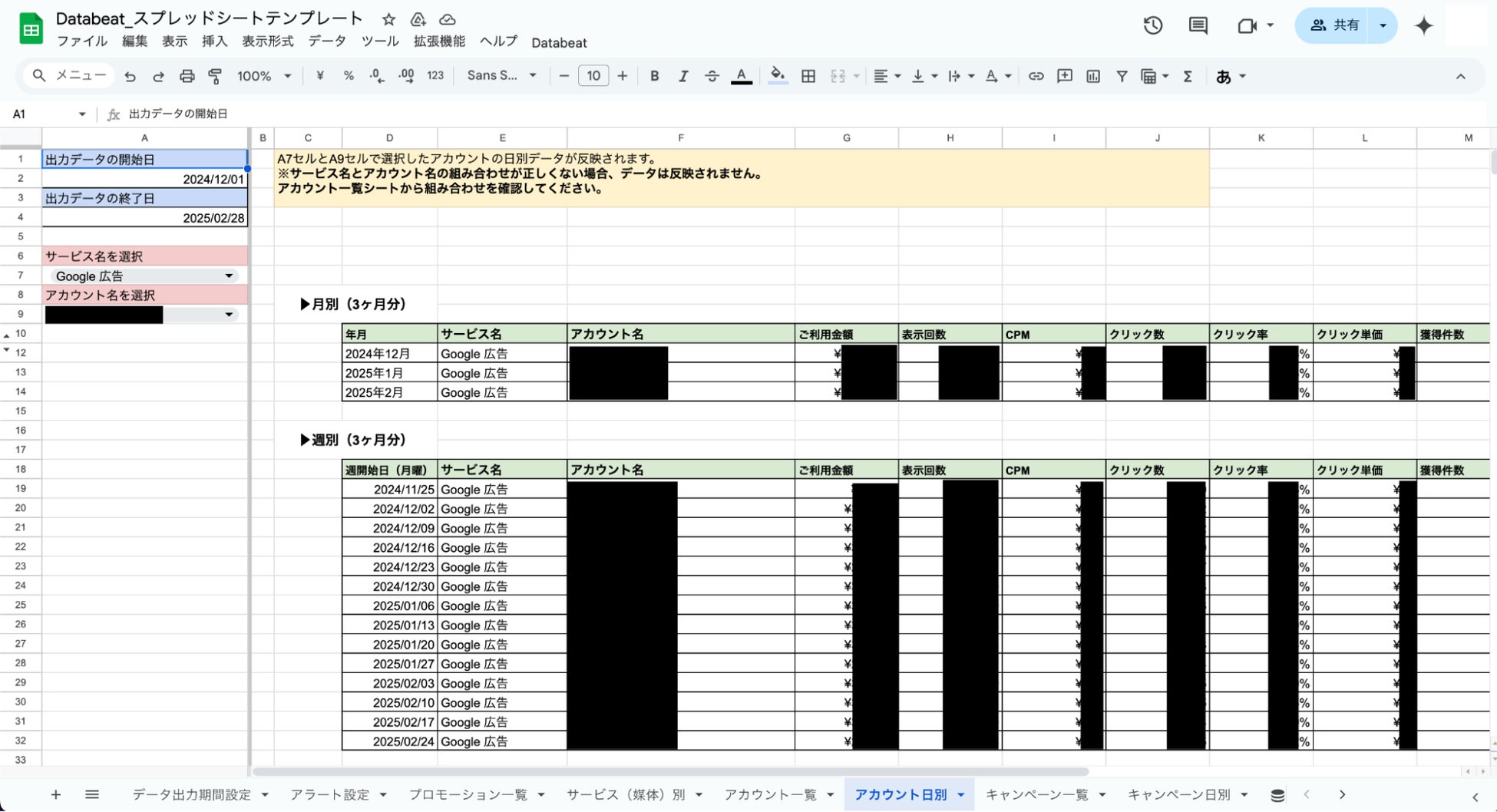
Task: Open the Sans S... font dropdown
Action: tap(502, 75)
